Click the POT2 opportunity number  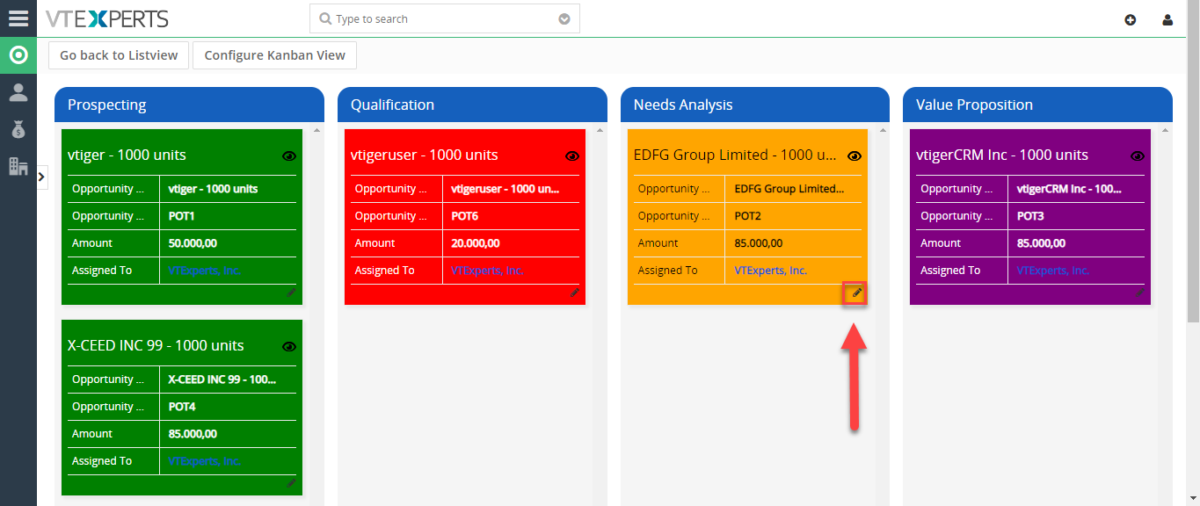coord(748,216)
